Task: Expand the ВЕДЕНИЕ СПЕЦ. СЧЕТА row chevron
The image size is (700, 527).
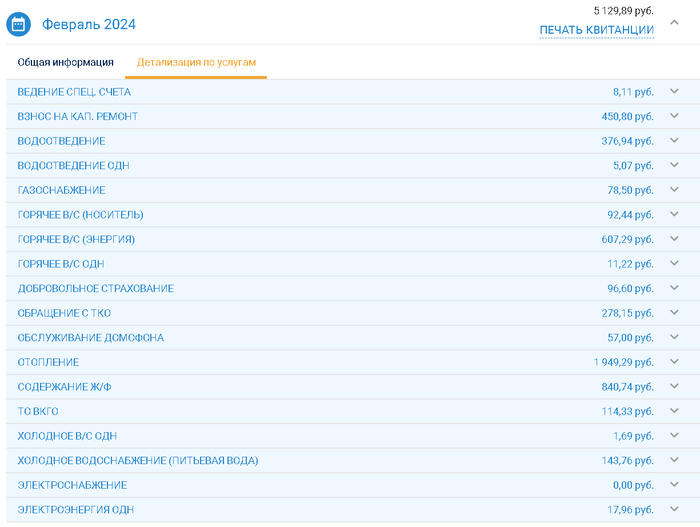Action: [674, 92]
